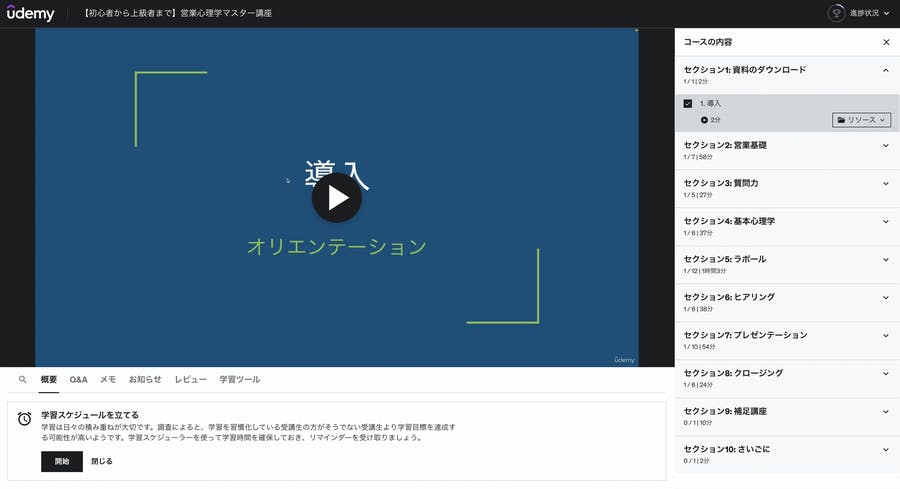Click the 閉じる link
The image size is (900, 489).
[102, 461]
